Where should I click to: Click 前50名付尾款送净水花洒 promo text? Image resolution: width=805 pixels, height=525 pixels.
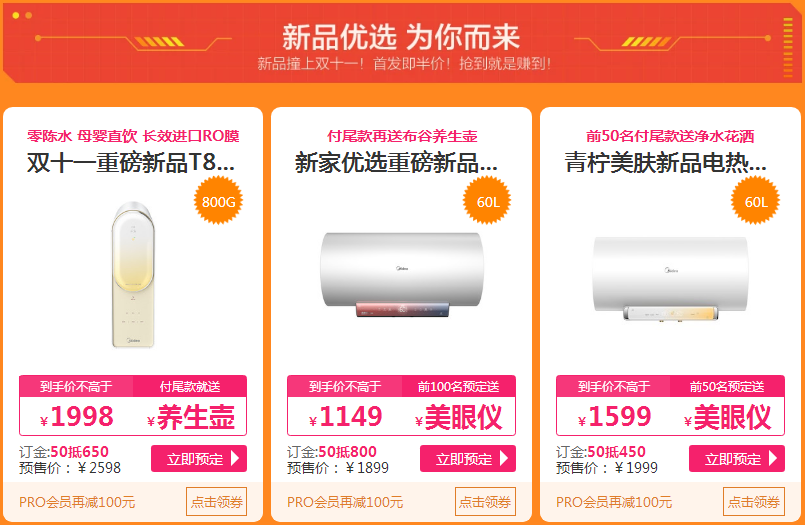[670, 136]
